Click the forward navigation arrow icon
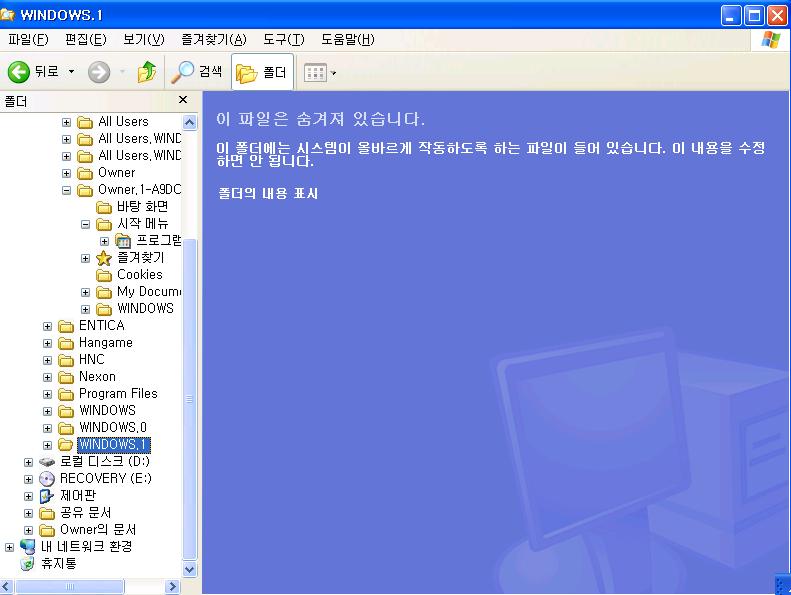Screen dimensions: 791x595 pos(98,72)
